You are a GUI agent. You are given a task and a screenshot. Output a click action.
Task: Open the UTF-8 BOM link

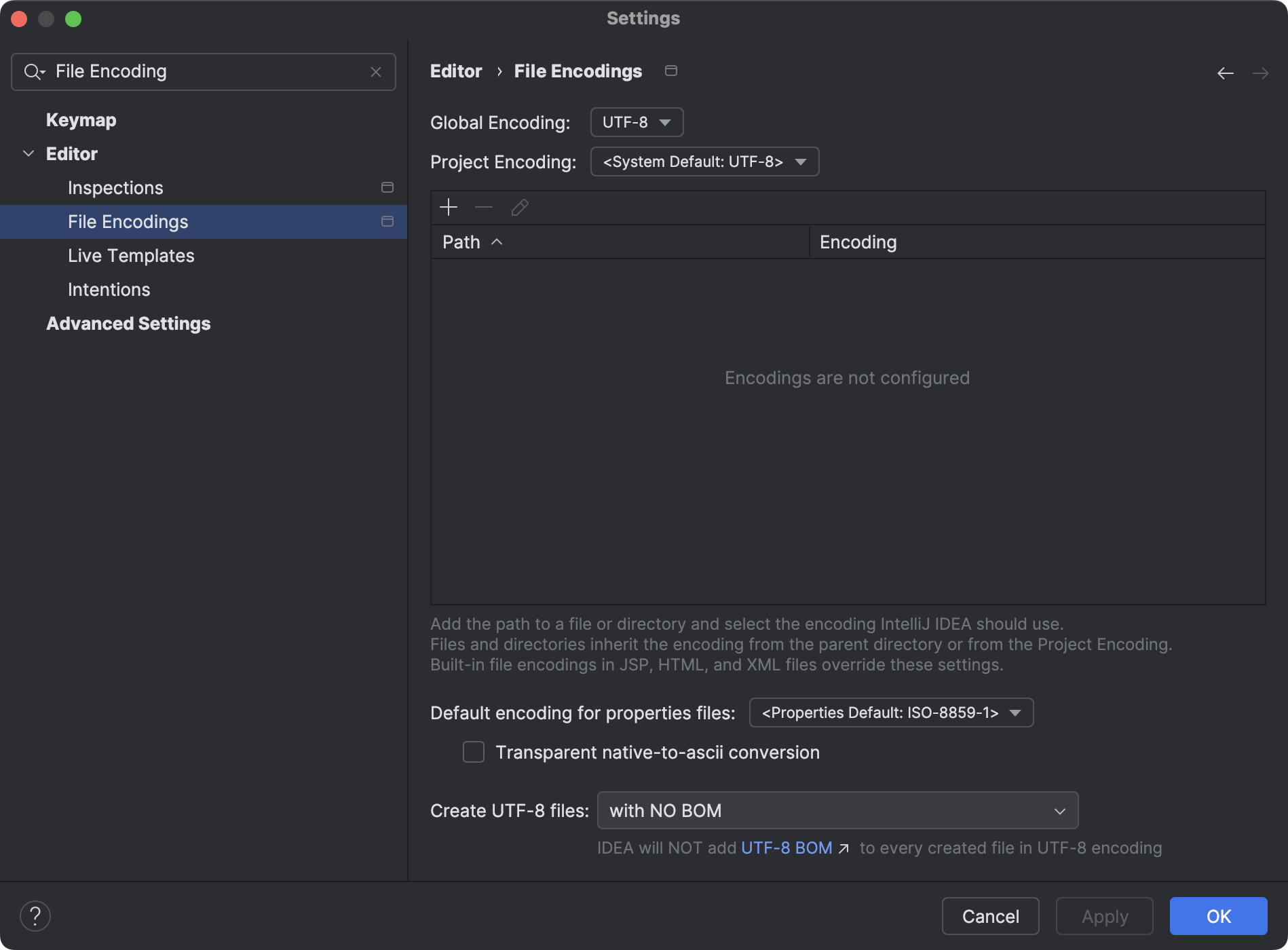pos(787,848)
